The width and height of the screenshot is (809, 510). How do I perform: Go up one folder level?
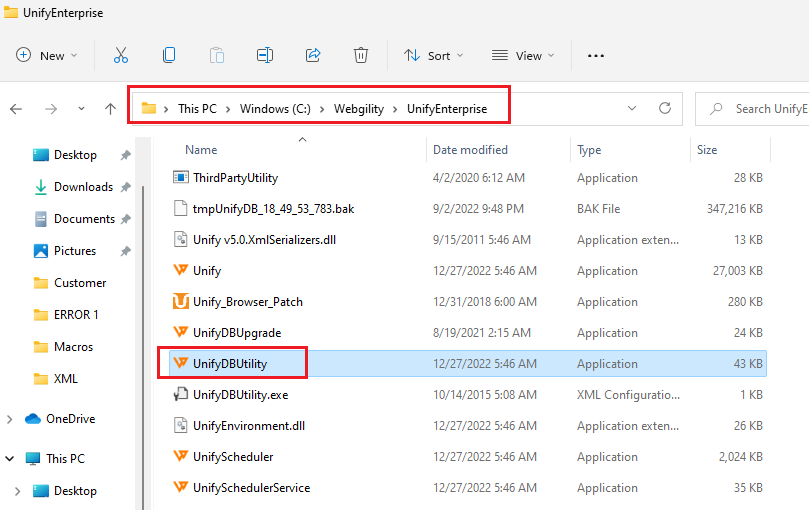(110, 109)
